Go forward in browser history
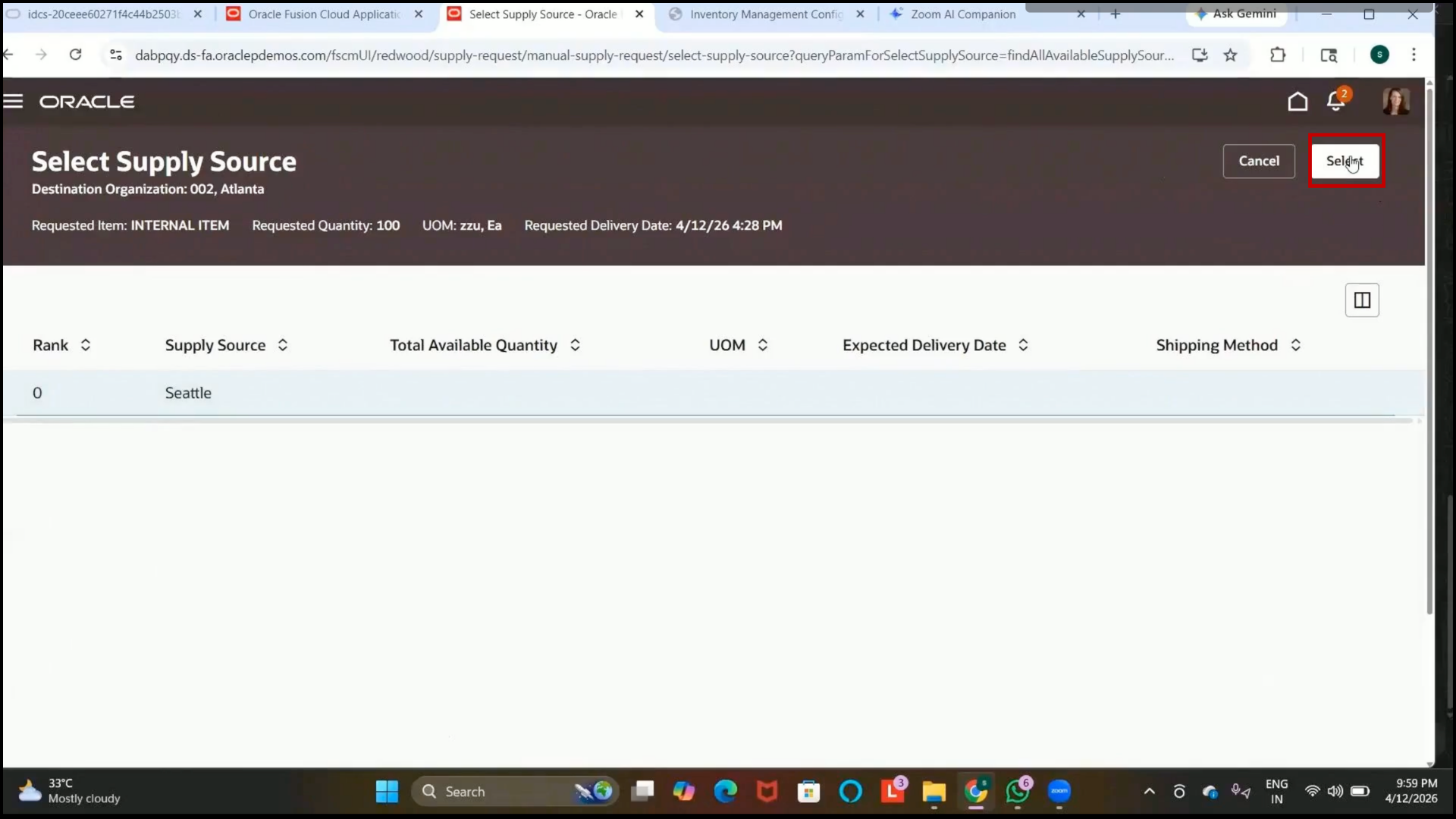This screenshot has width=1456, height=819. 41,55
